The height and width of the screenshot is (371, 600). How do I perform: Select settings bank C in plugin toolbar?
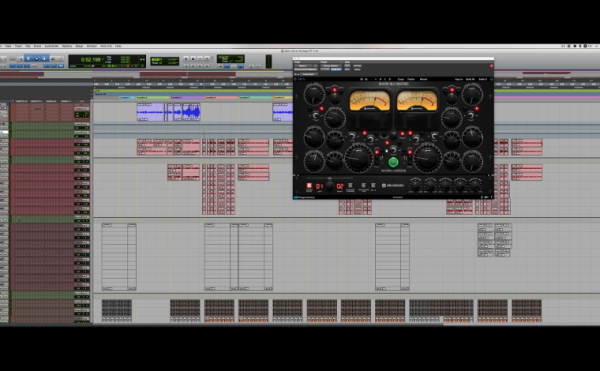pos(385,79)
